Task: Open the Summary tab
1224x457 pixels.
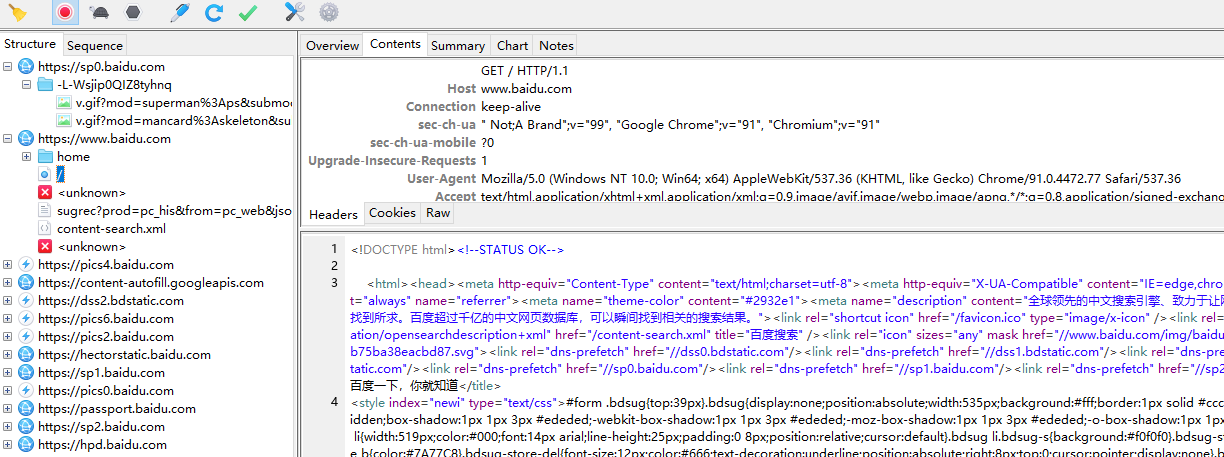Action: 458,45
